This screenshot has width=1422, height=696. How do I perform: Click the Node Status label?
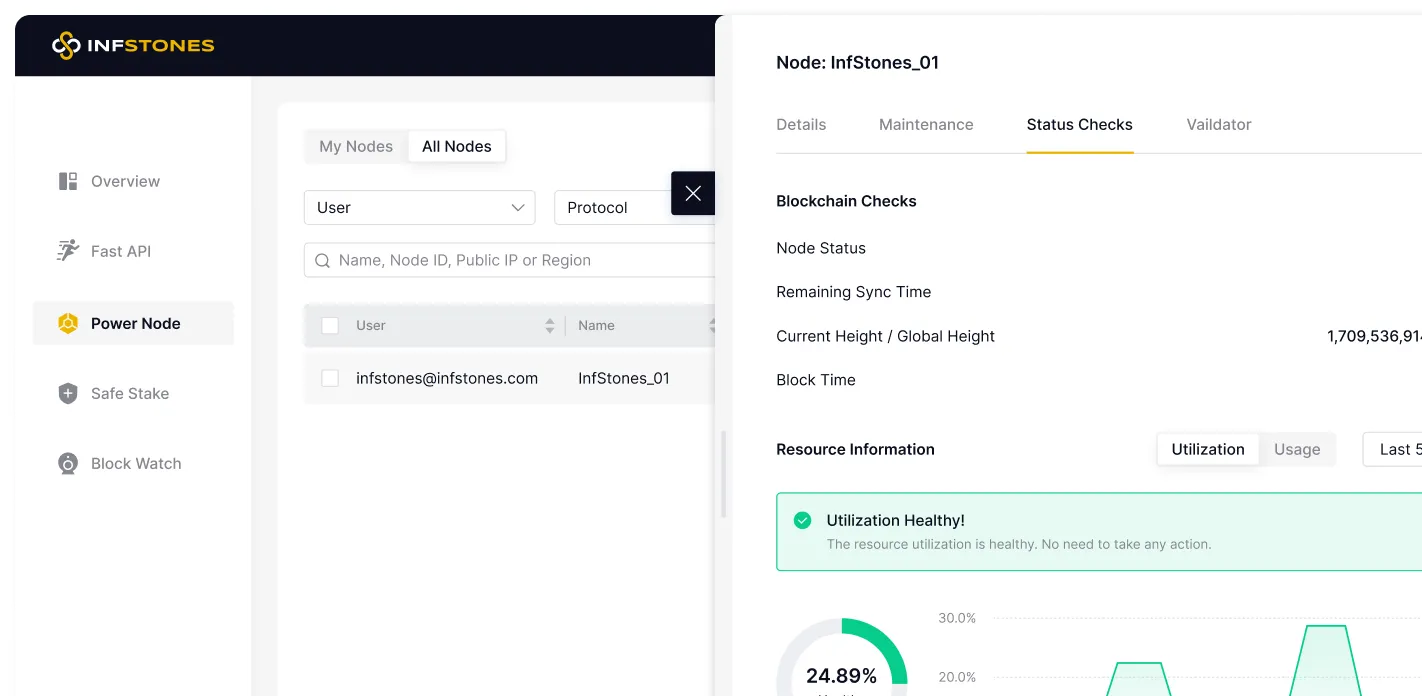click(x=821, y=248)
